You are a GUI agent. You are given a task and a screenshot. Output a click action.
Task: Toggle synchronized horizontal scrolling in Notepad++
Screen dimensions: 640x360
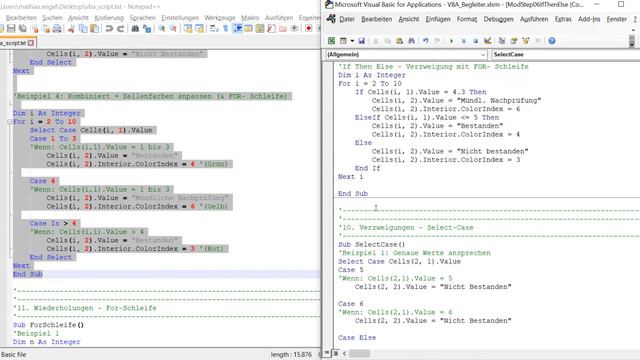click(x=199, y=29)
